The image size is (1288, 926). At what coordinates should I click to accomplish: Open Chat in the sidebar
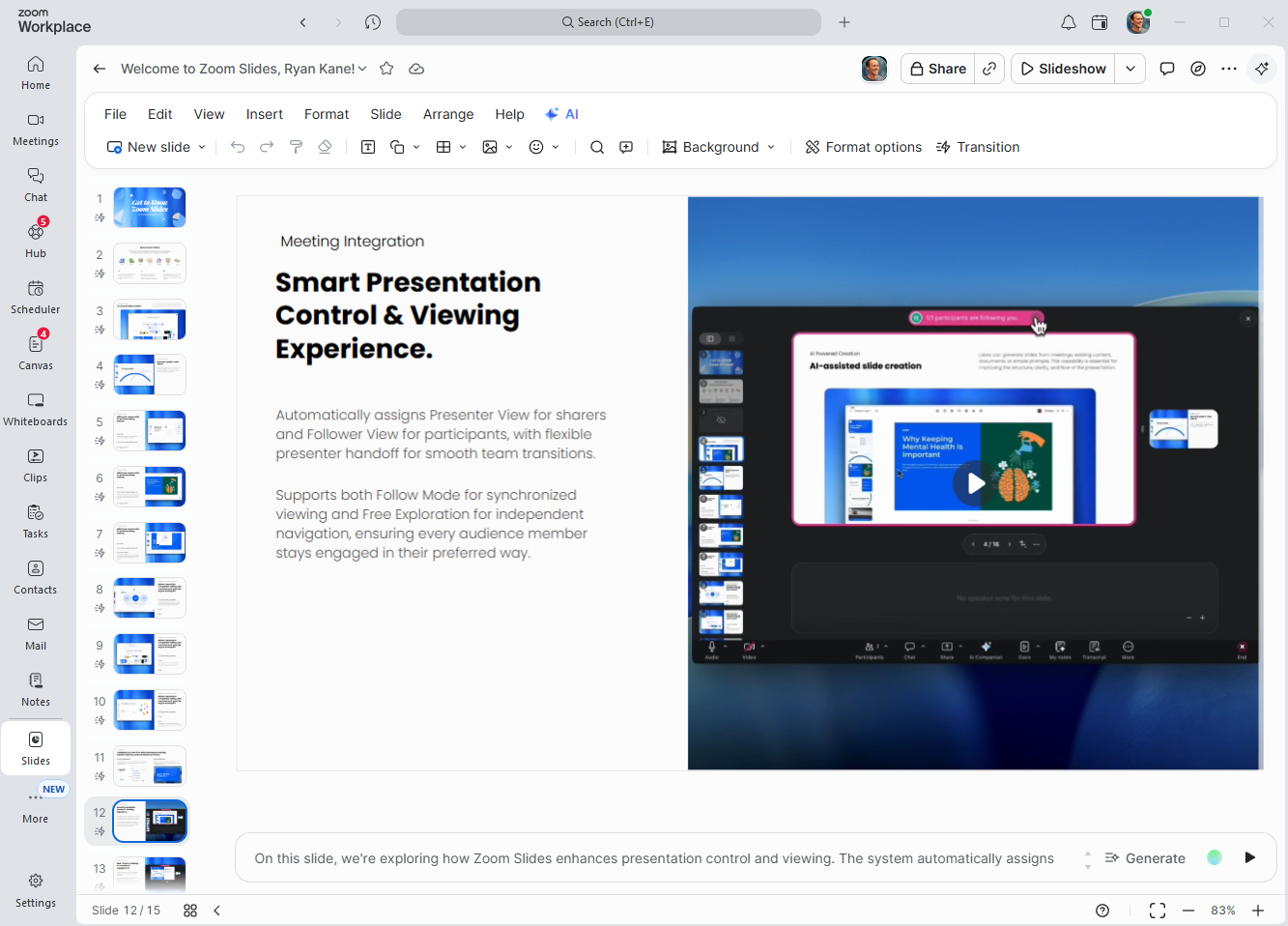(36, 185)
